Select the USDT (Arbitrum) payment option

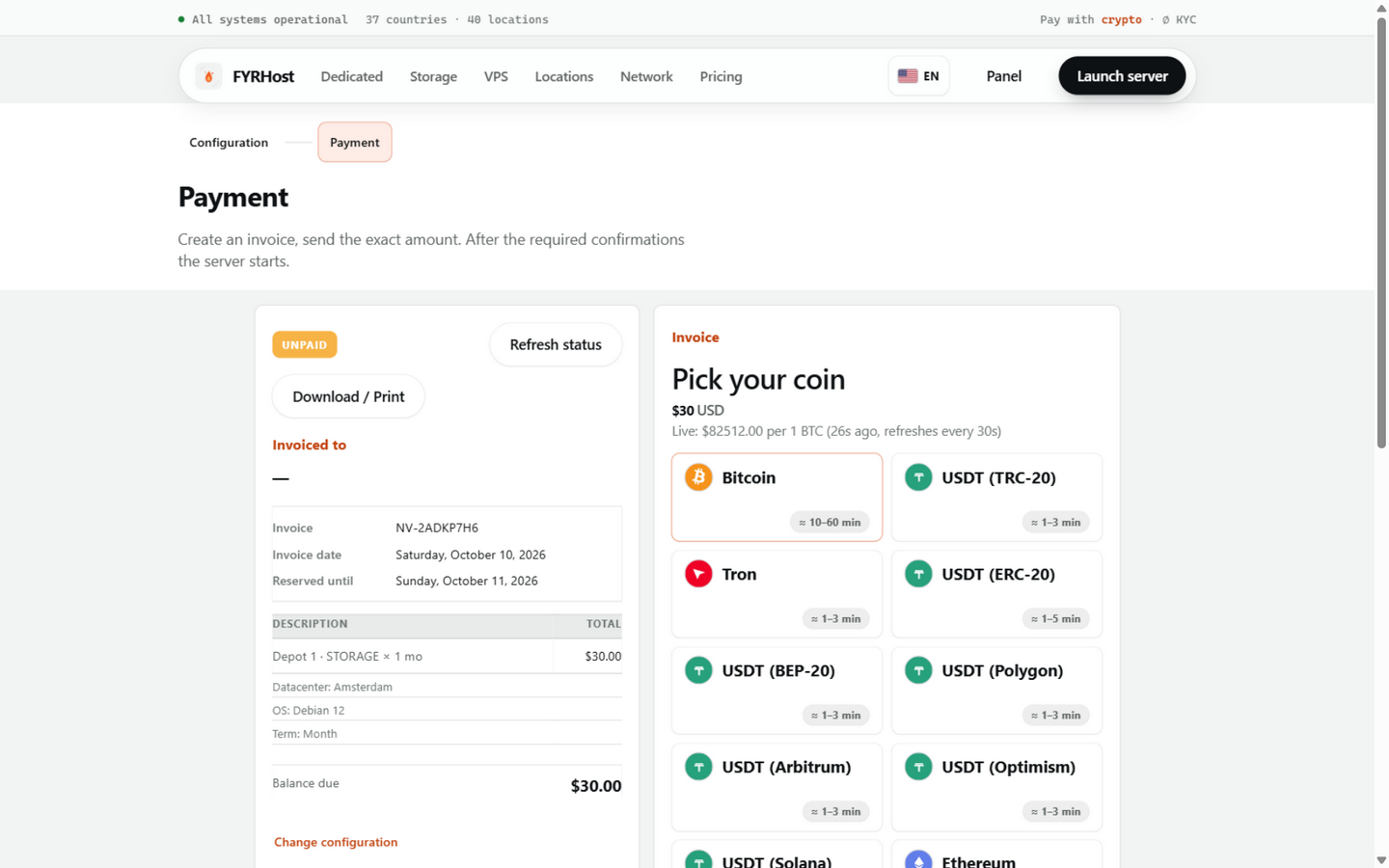(776, 787)
